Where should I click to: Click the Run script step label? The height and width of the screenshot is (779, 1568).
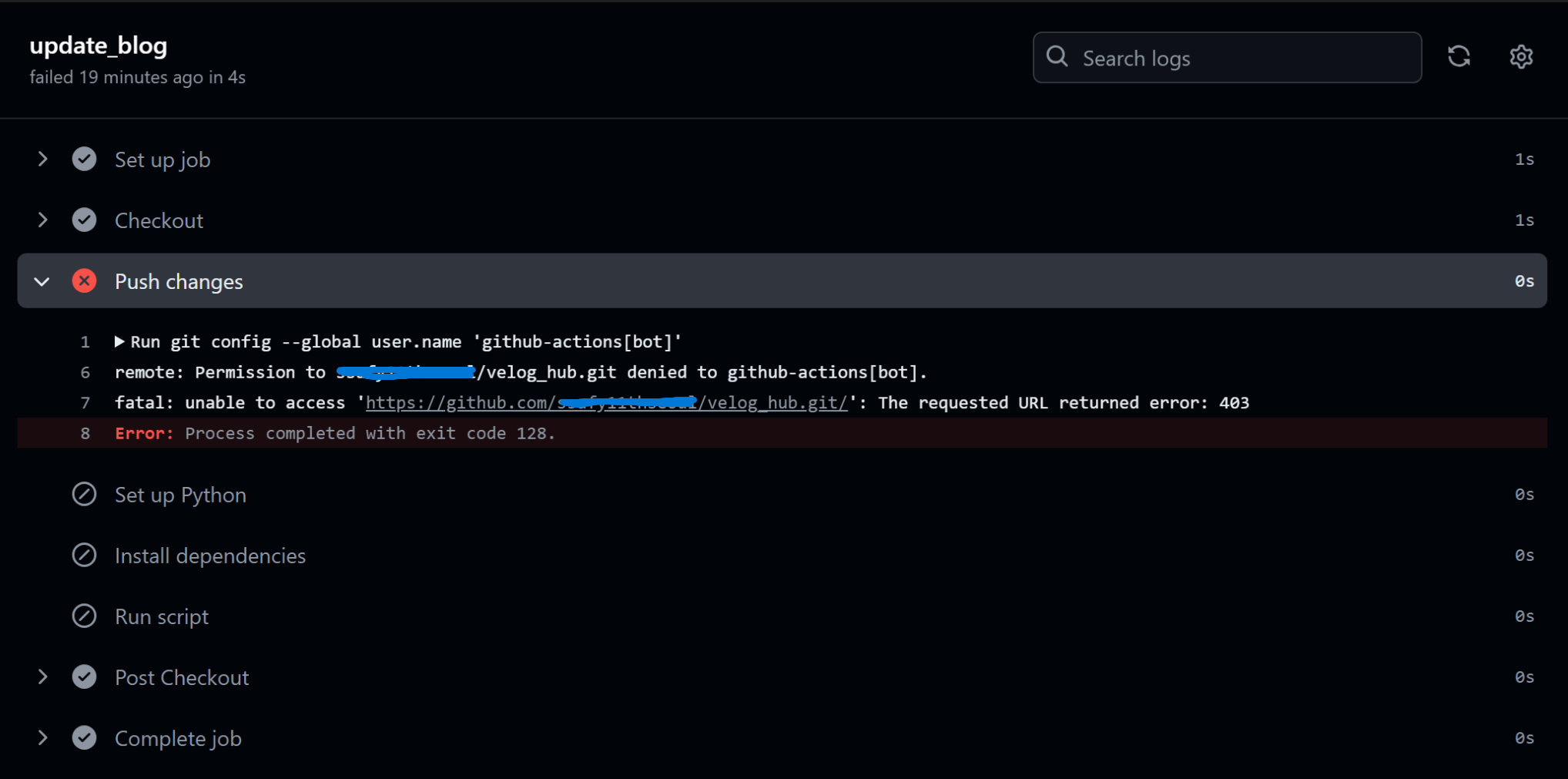pyautogui.click(x=162, y=616)
